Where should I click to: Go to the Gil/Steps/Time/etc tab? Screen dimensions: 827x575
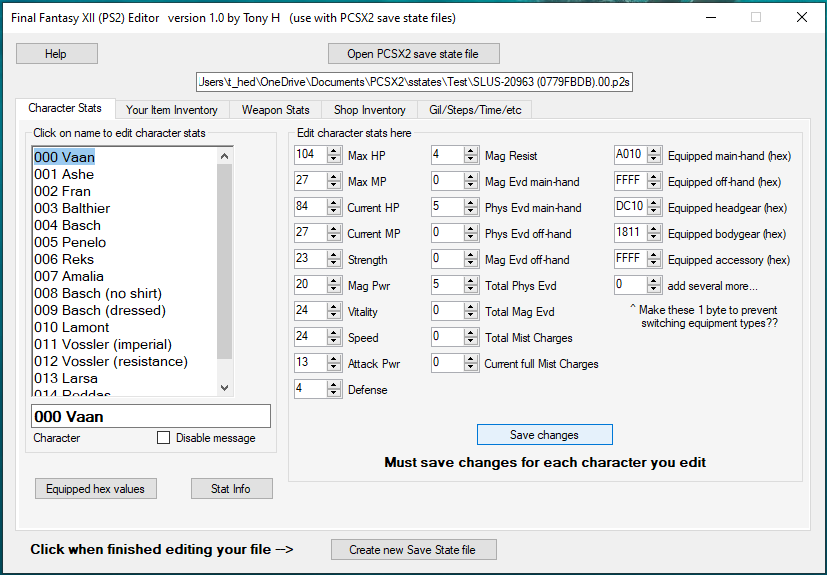pos(475,109)
